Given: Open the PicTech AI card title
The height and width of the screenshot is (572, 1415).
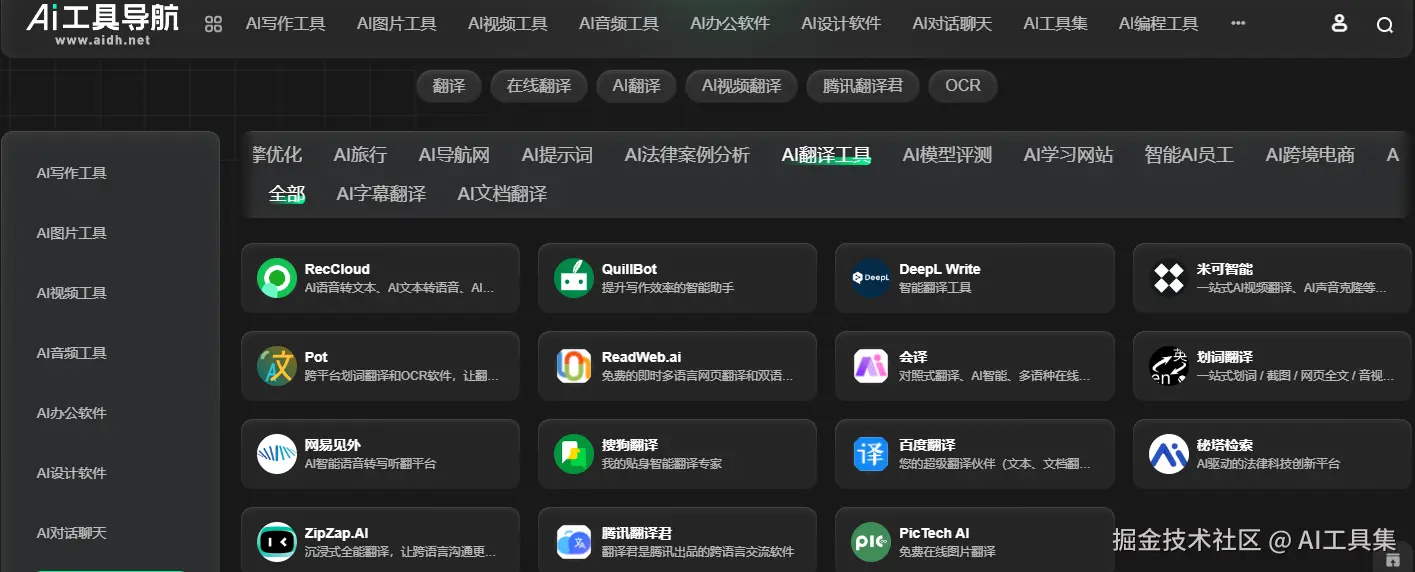Looking at the screenshot, I should pyautogui.click(x=934, y=533).
